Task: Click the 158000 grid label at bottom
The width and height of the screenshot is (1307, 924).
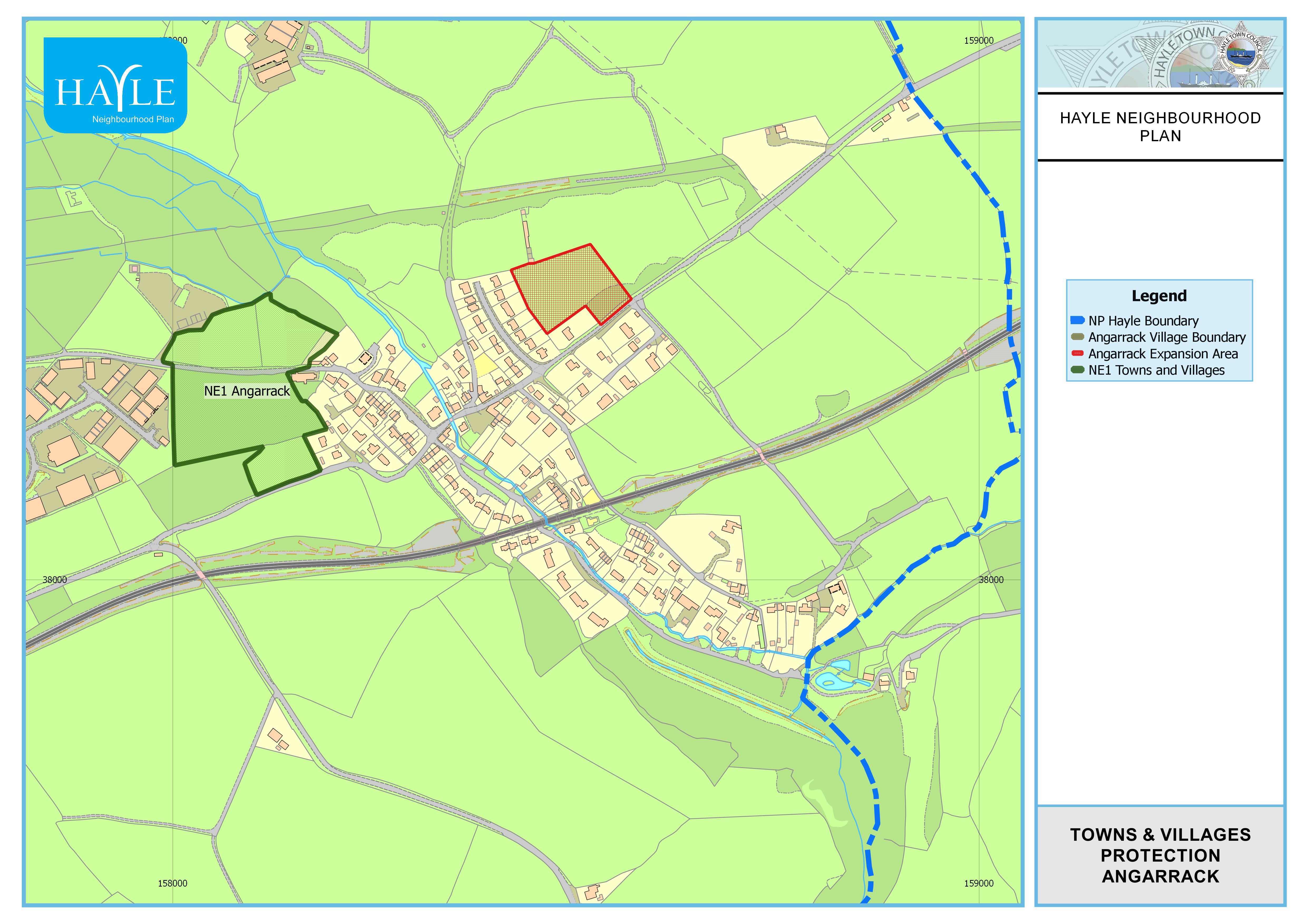Action: pyautogui.click(x=173, y=883)
